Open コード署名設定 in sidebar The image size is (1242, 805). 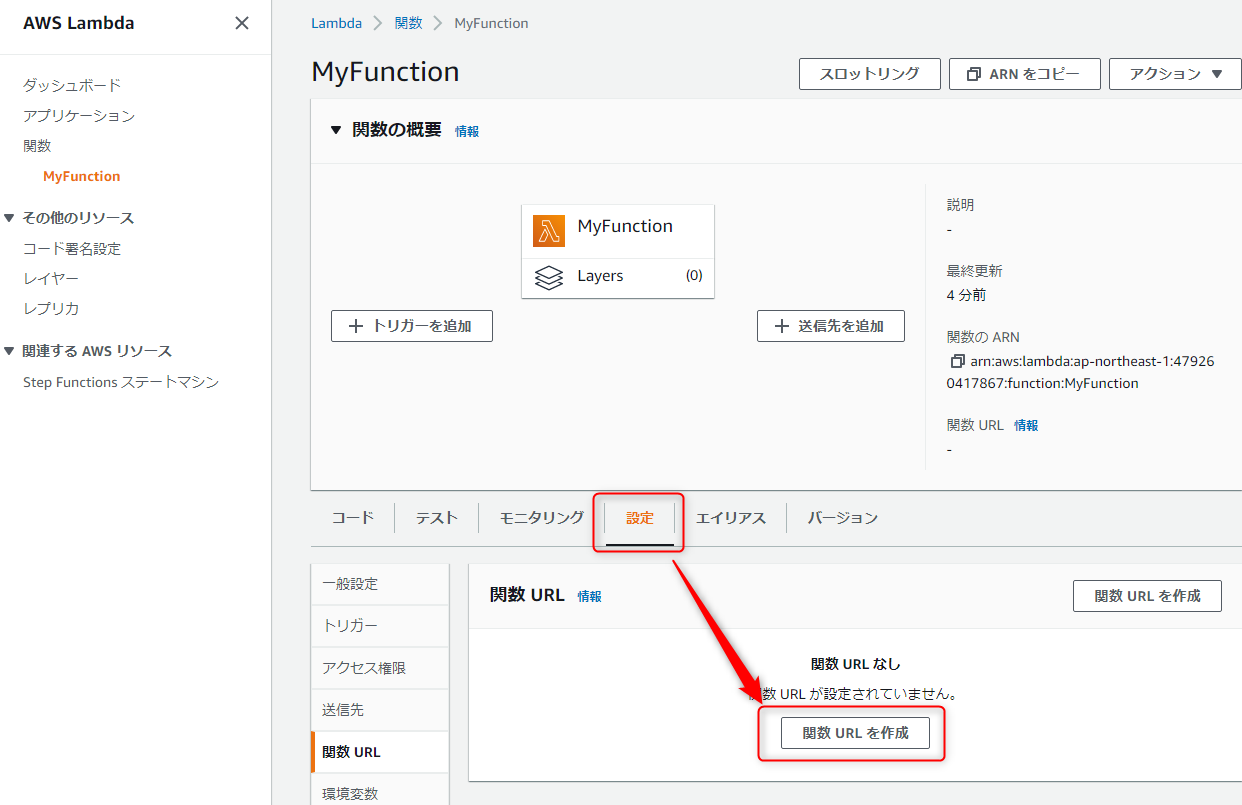[x=72, y=248]
